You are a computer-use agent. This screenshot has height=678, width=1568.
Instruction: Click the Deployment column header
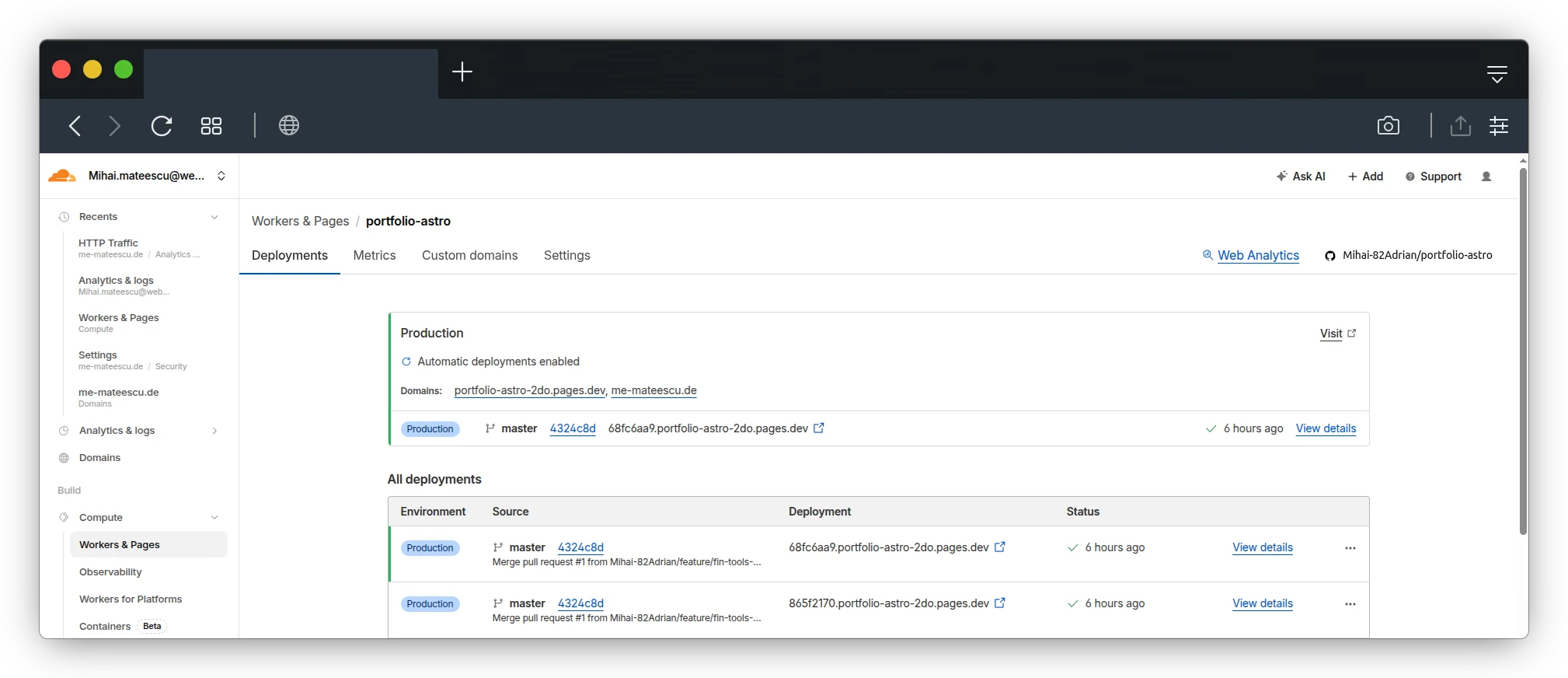pos(820,512)
